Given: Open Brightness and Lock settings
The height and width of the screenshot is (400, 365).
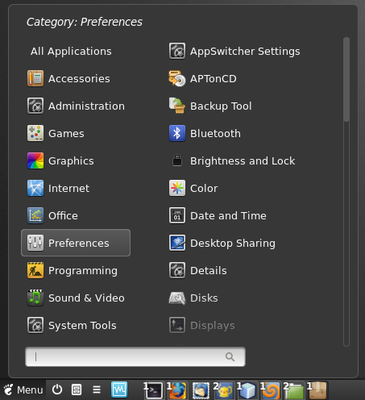Looking at the screenshot, I should point(232,161).
